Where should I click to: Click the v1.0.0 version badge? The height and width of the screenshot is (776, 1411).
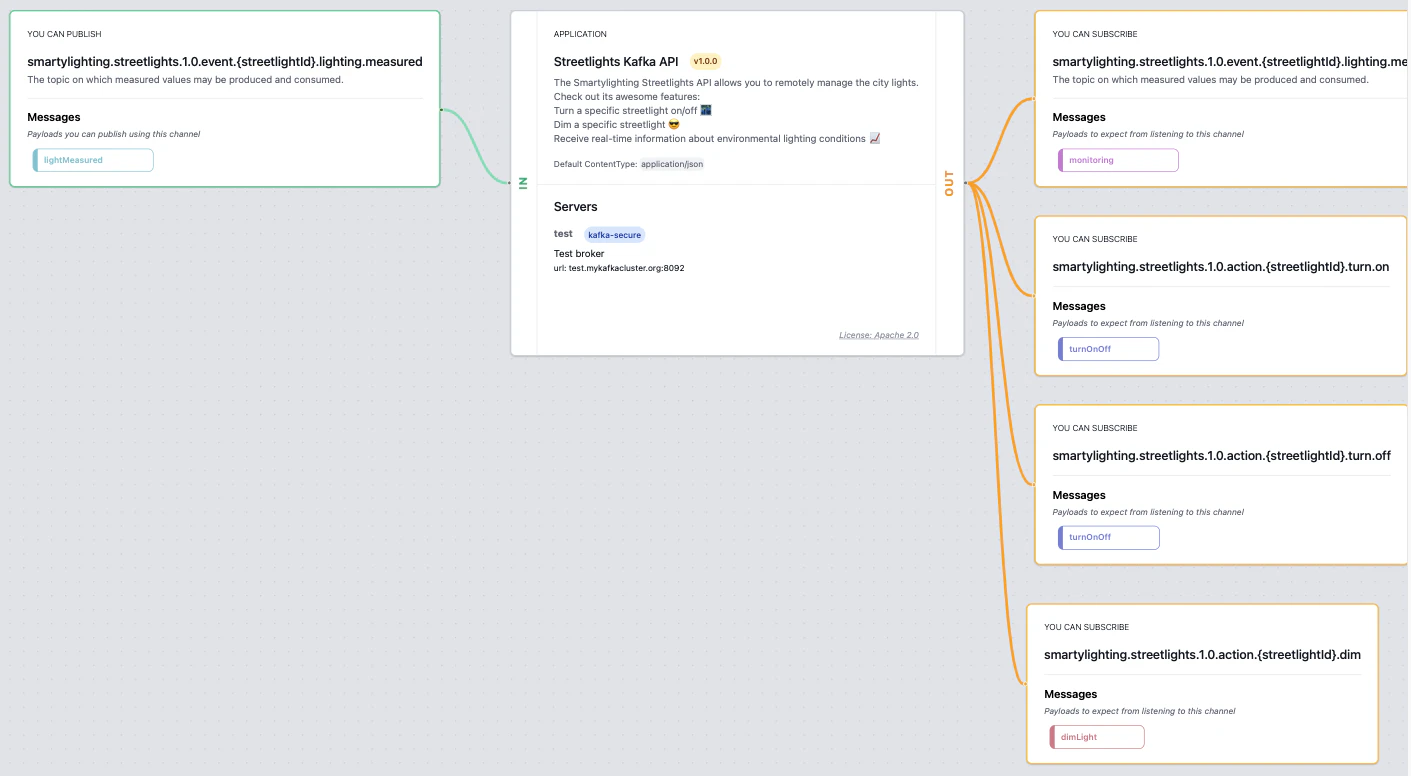pyautogui.click(x=706, y=61)
